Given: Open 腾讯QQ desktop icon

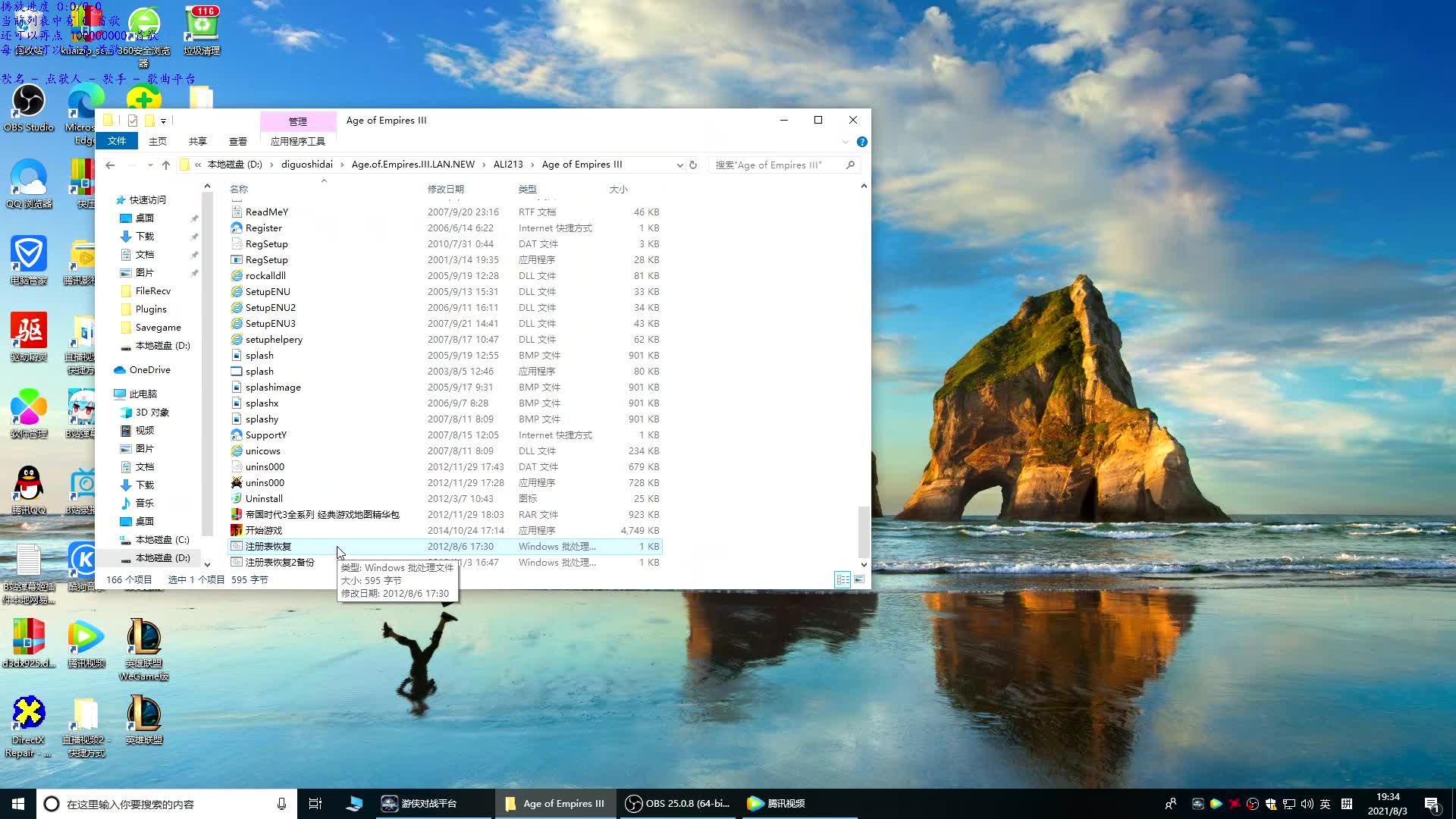Looking at the screenshot, I should [x=29, y=490].
